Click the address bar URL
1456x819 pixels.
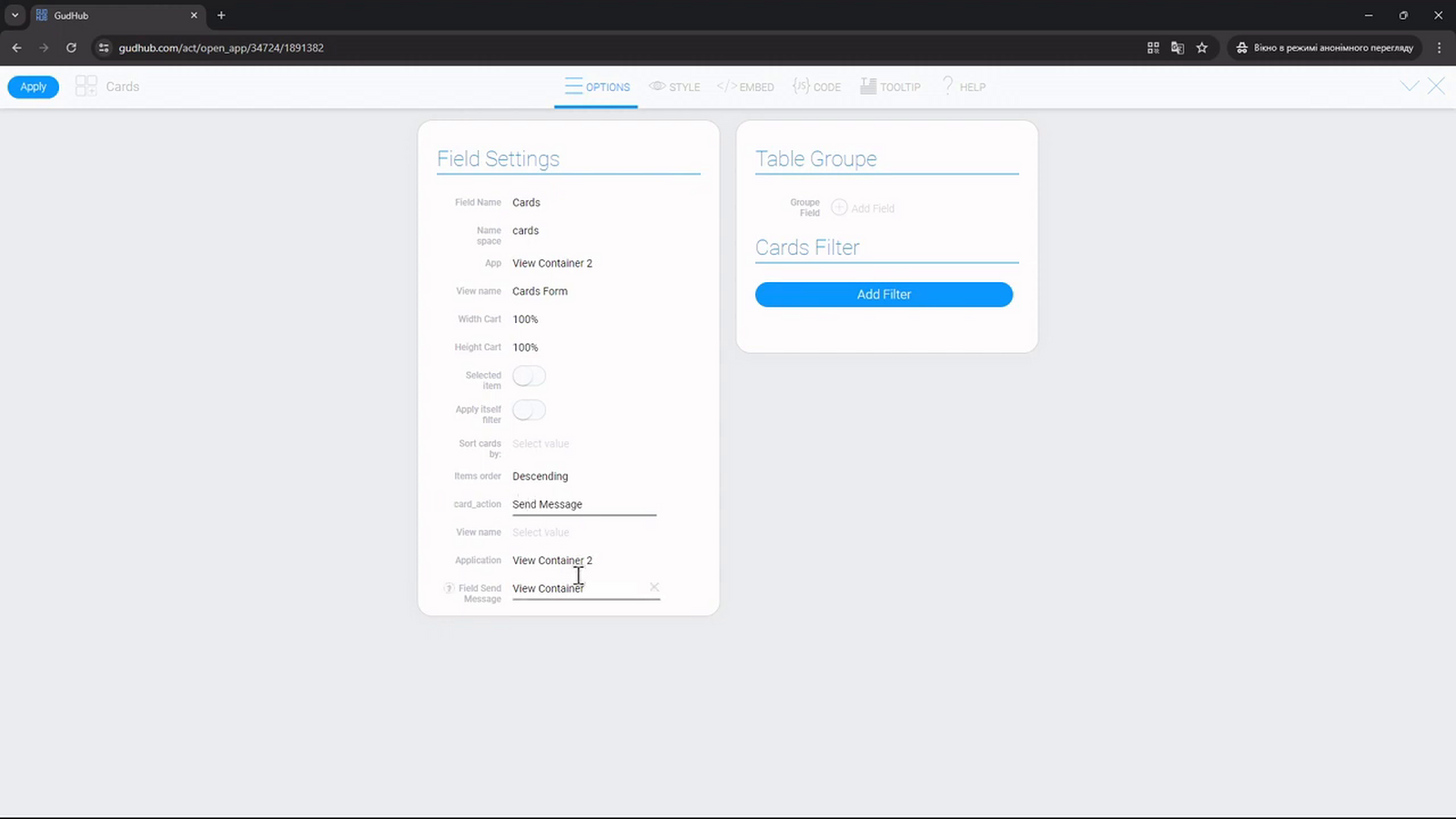221,47
